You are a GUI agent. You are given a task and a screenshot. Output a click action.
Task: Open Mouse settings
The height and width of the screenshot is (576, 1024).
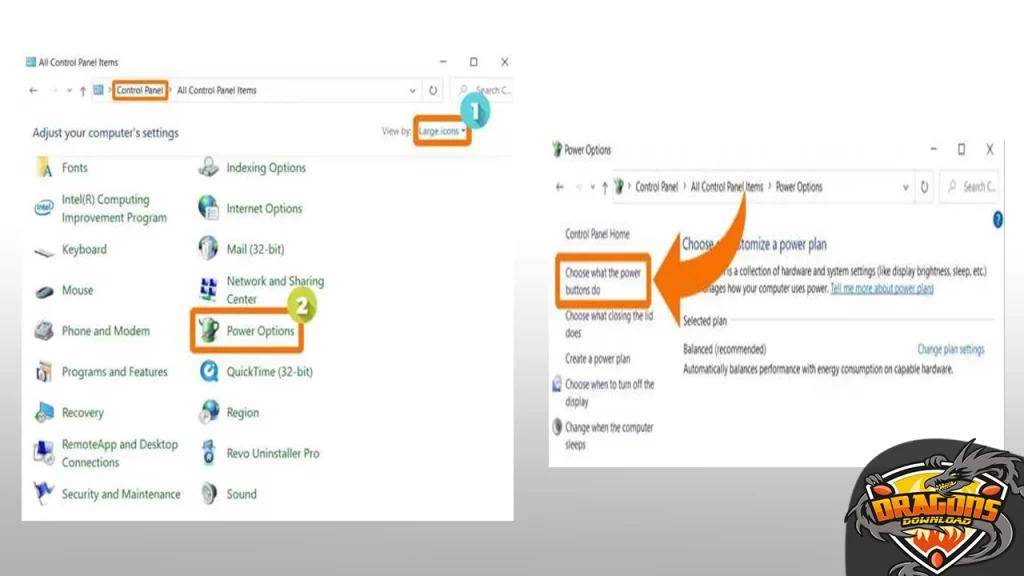pyautogui.click(x=78, y=290)
